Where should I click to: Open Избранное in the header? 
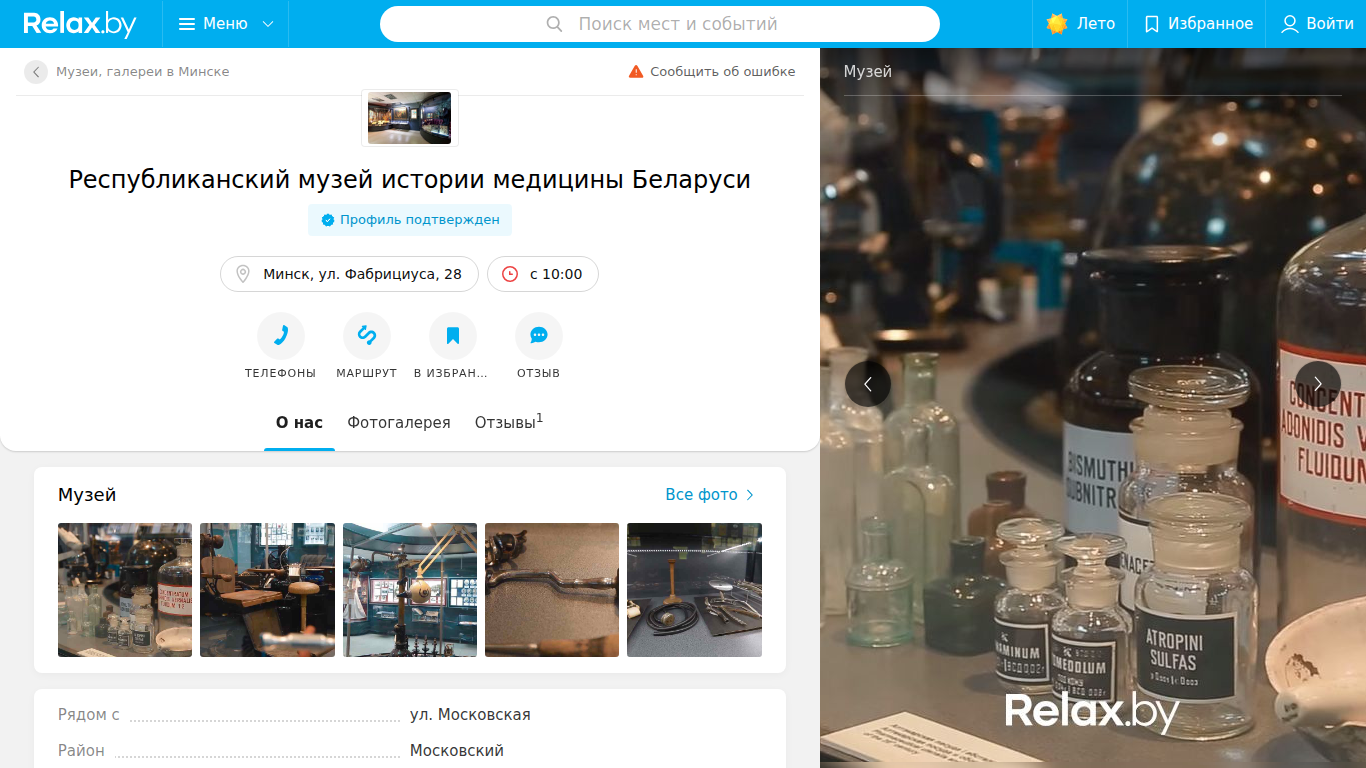(1198, 24)
